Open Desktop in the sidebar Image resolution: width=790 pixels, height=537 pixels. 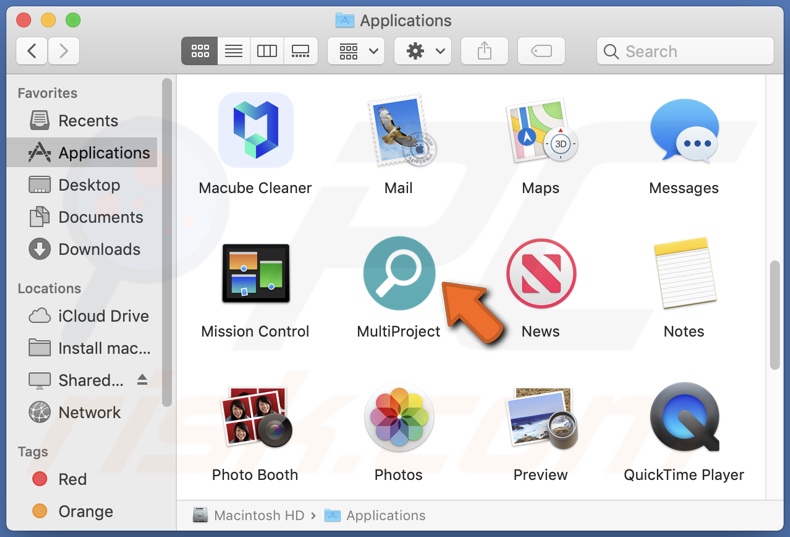coord(82,185)
